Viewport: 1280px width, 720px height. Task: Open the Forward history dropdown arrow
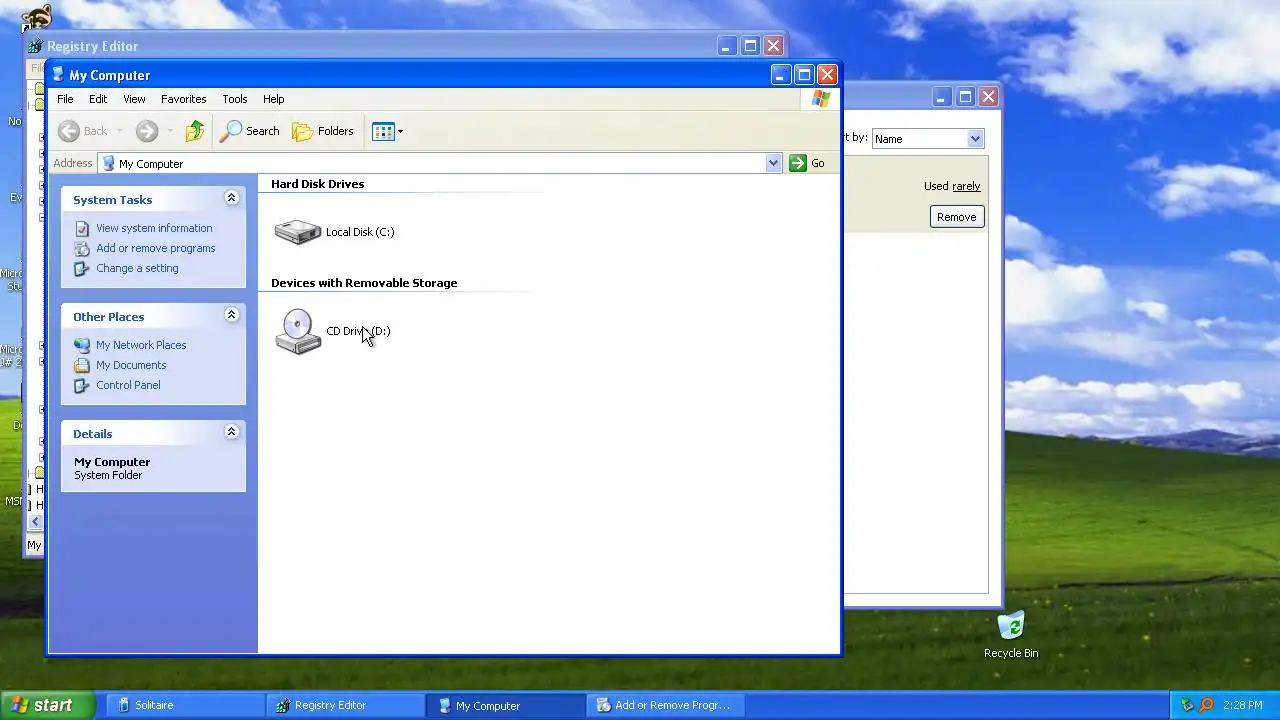[x=170, y=131]
